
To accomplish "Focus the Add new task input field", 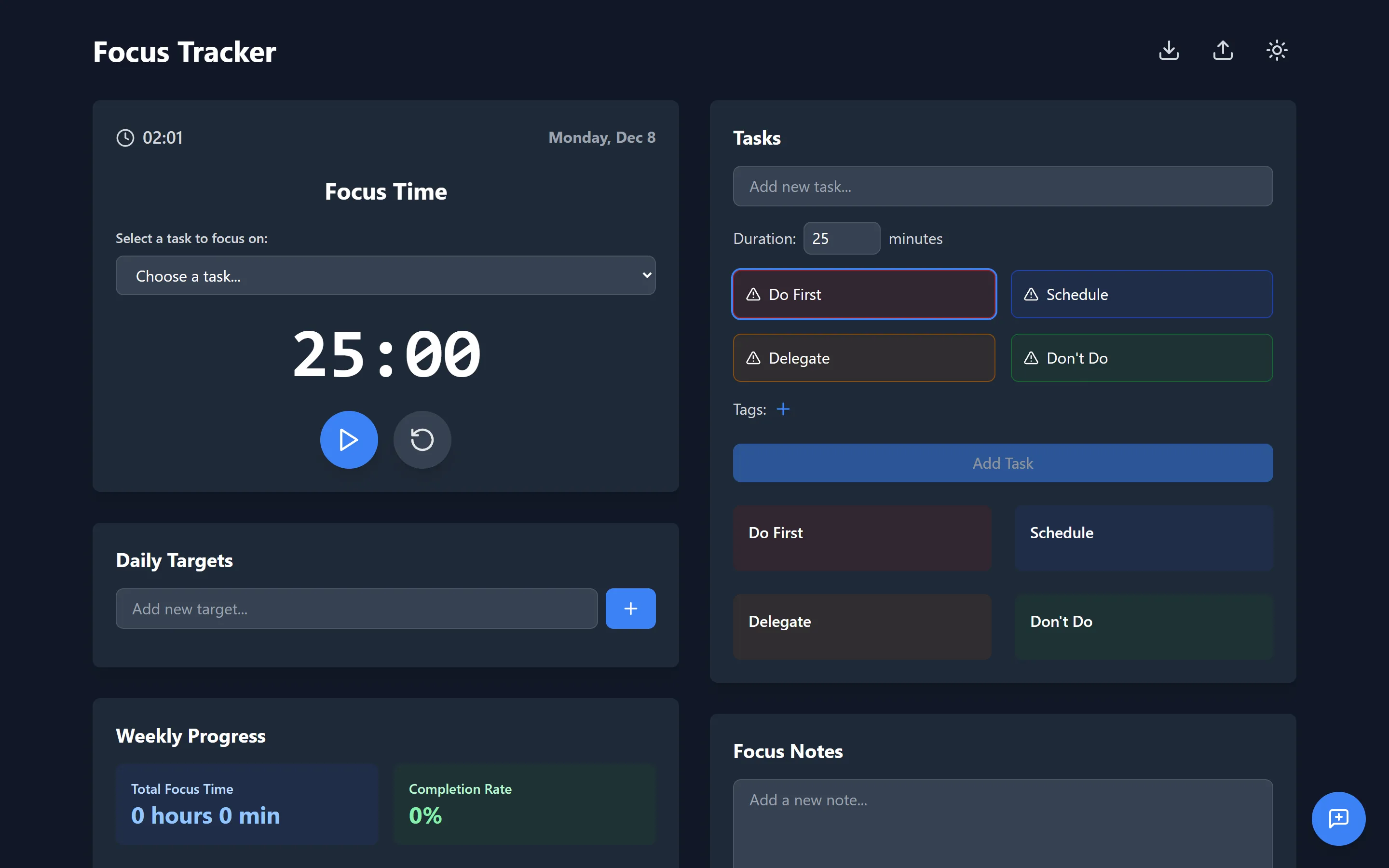I will pos(1003,187).
